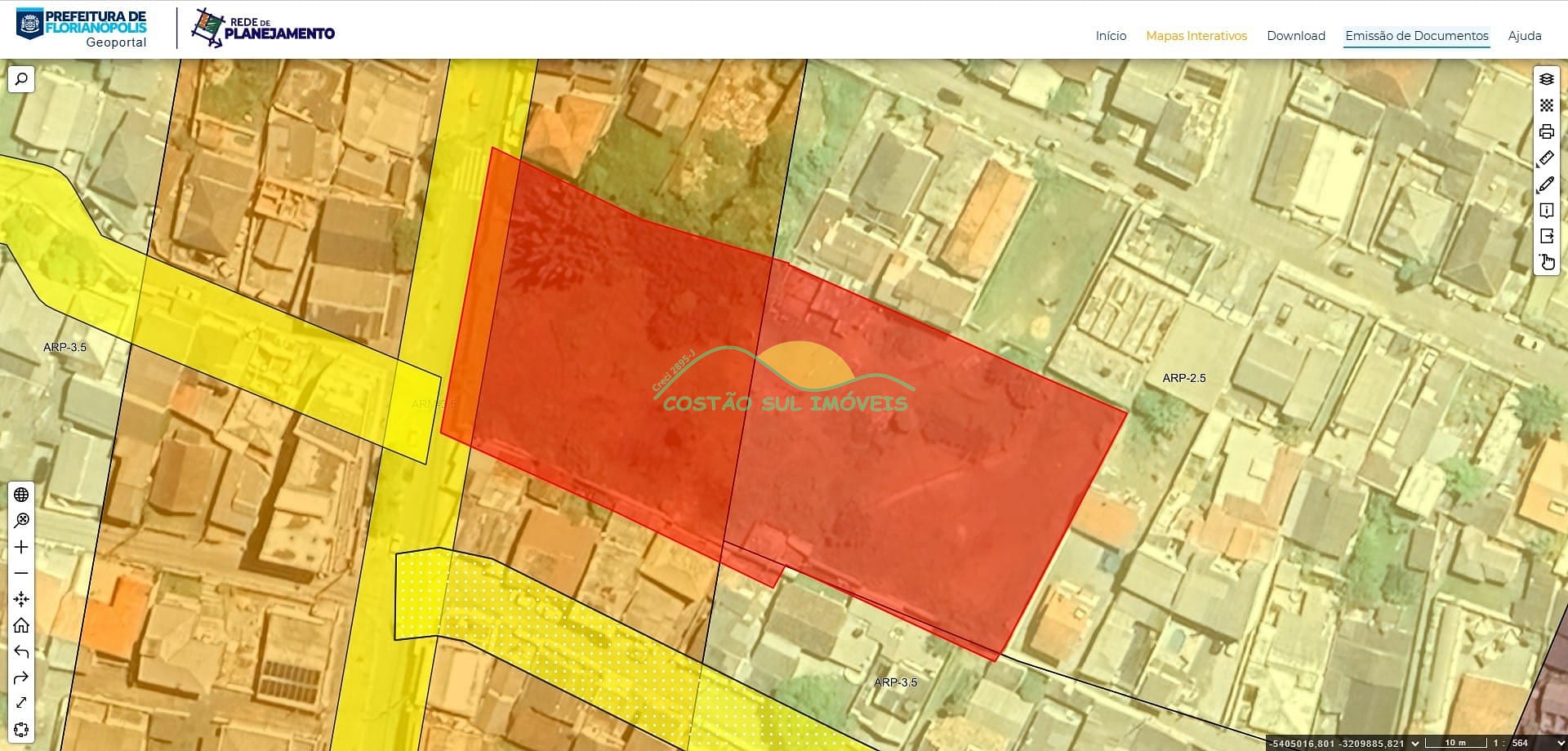The width and height of the screenshot is (1568, 751).
Task: Select the pencil drawing tool
Action: coord(1546,184)
